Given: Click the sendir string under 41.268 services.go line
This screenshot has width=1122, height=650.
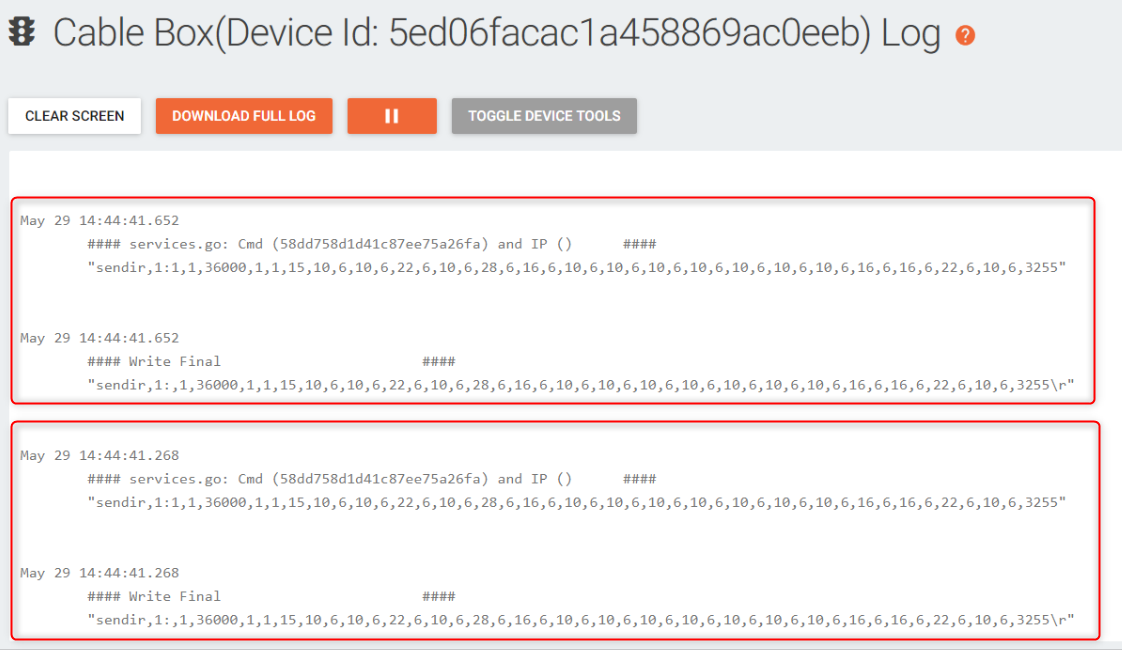Looking at the screenshot, I should [x=577, y=503].
